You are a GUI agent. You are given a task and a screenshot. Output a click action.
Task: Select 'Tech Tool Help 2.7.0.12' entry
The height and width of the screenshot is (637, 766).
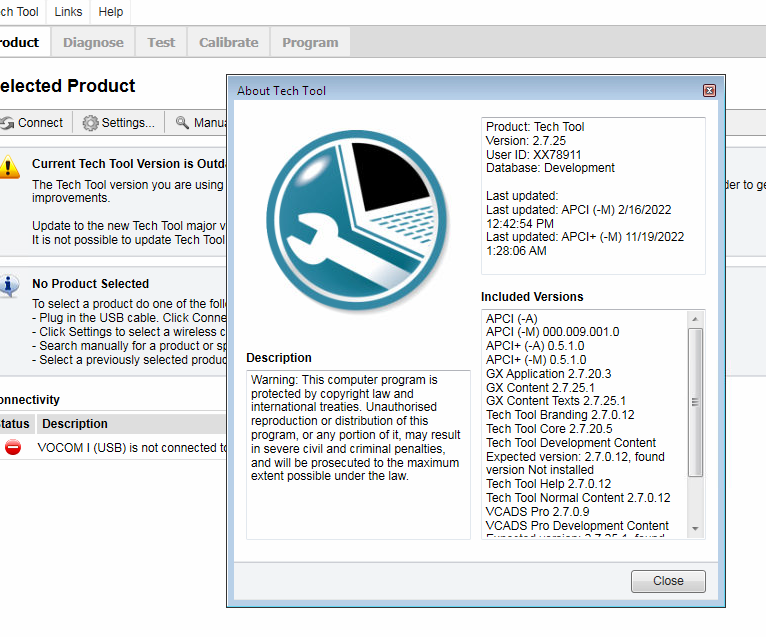click(x=548, y=484)
